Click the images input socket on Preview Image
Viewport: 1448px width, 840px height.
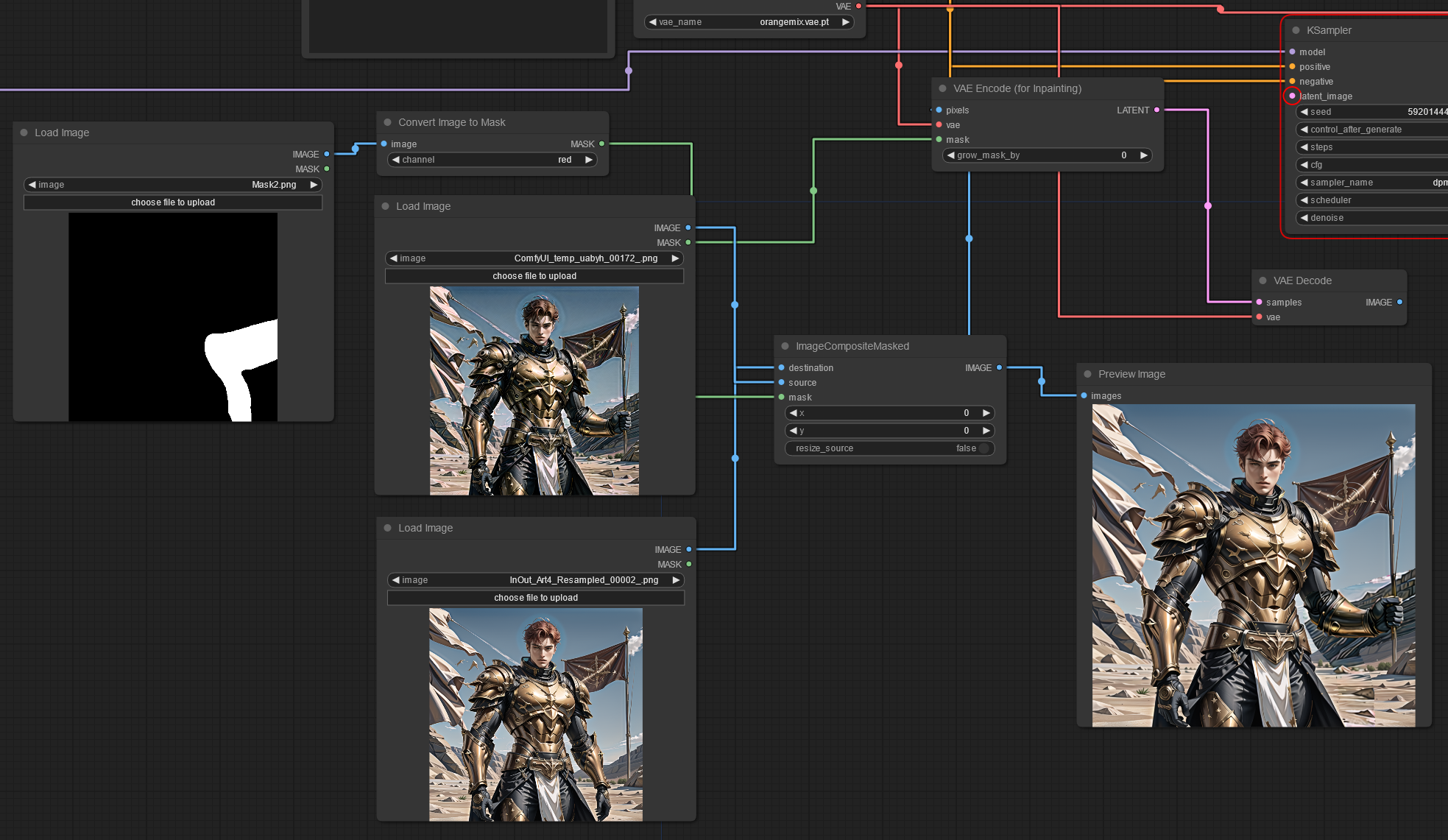(1084, 396)
